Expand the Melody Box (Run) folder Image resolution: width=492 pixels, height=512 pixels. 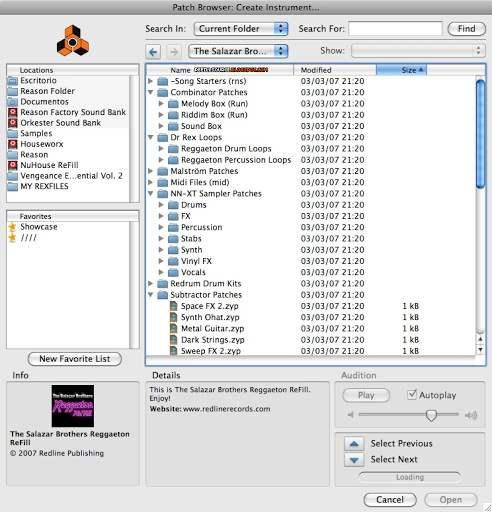(161, 104)
